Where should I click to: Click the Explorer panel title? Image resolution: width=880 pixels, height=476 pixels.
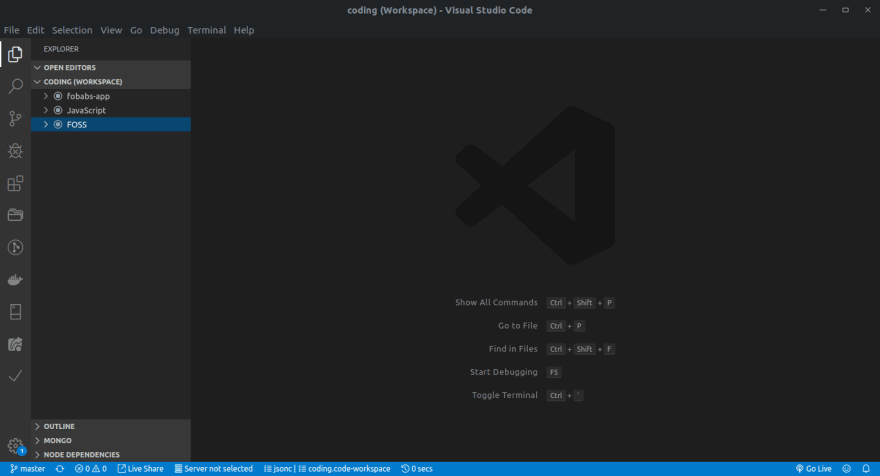[x=61, y=49]
